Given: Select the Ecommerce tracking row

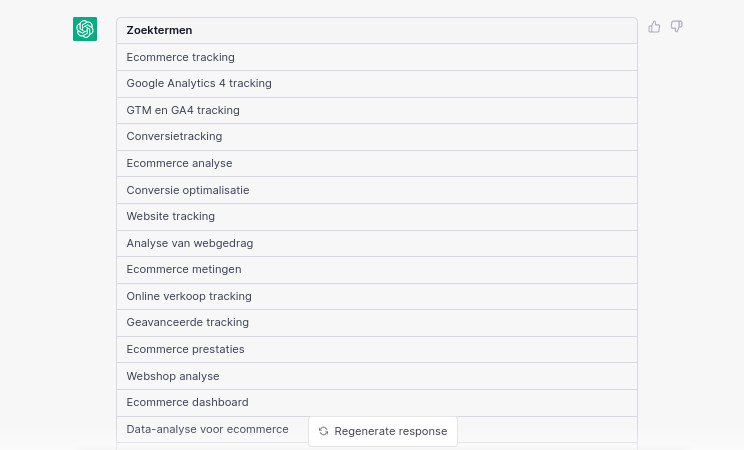Looking at the screenshot, I should (x=377, y=57).
